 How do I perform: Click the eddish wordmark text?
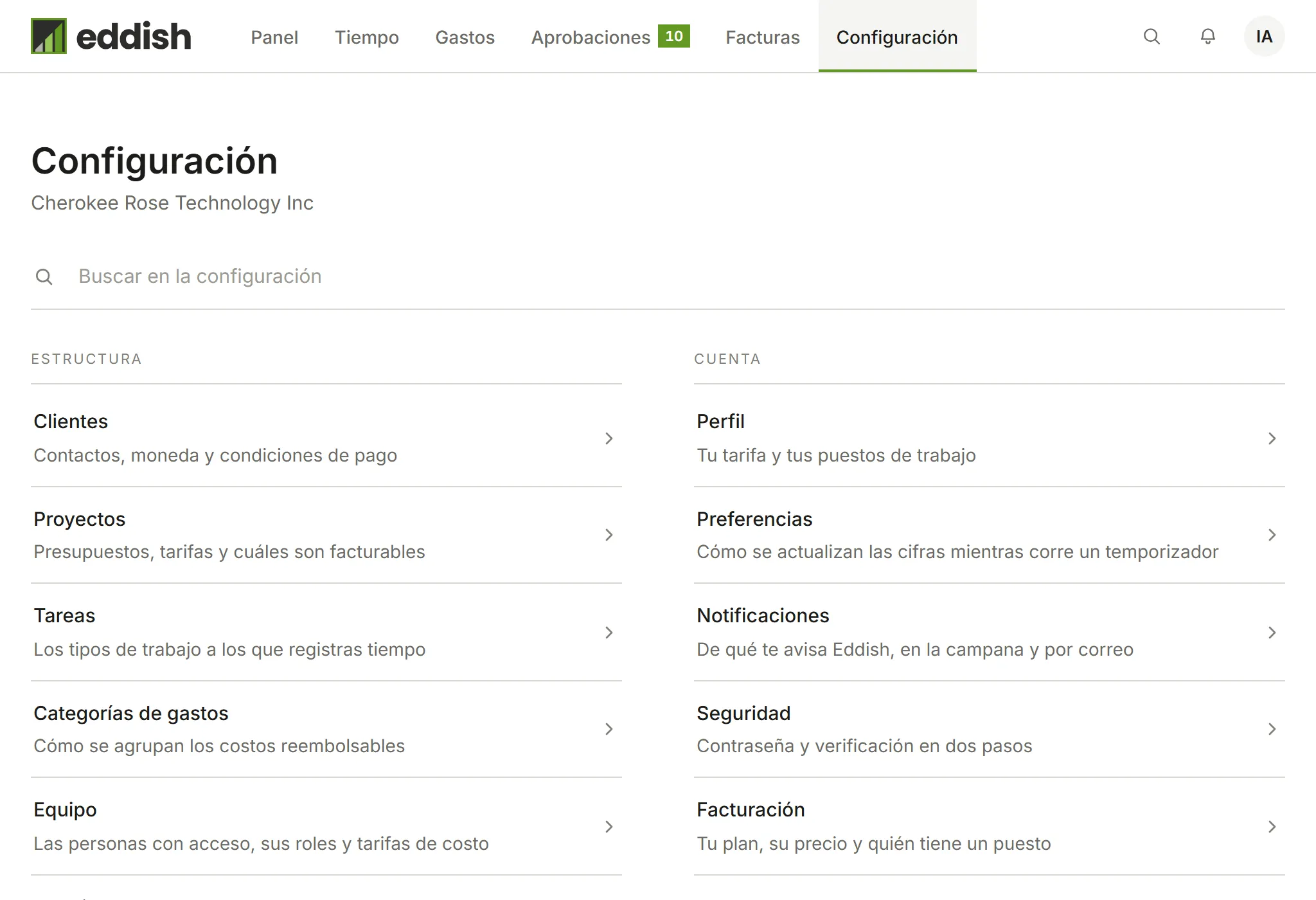click(x=134, y=37)
